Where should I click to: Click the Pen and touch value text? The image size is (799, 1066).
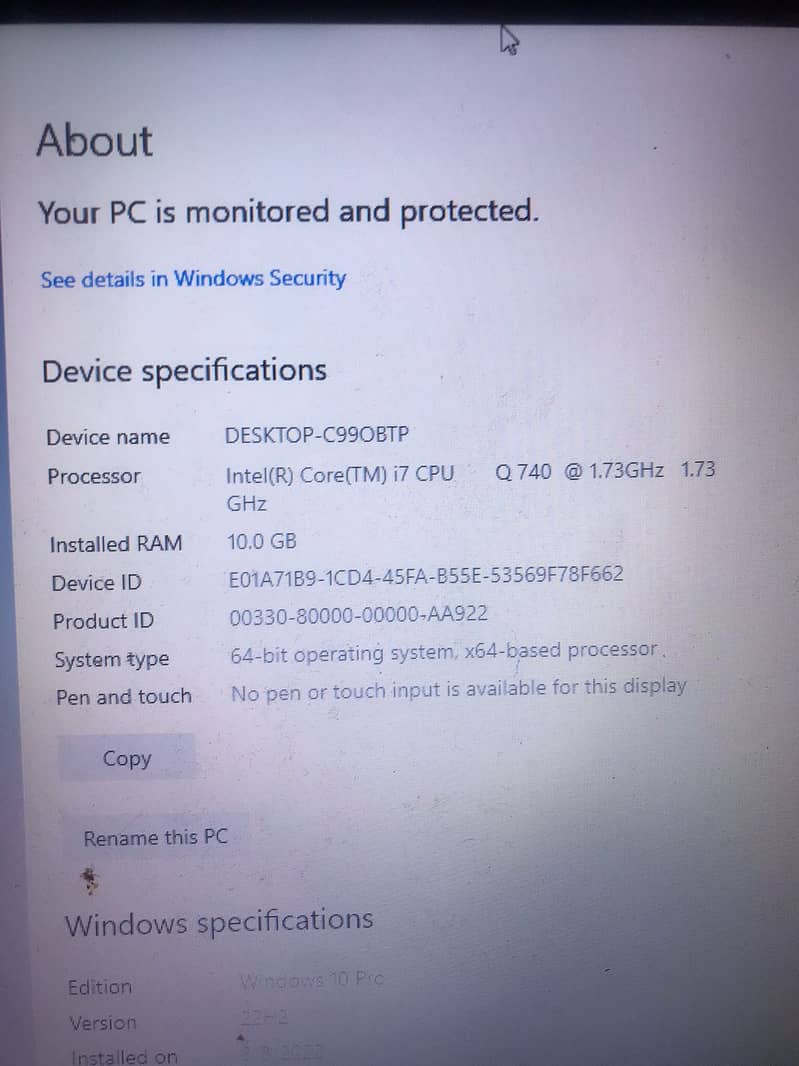[458, 690]
